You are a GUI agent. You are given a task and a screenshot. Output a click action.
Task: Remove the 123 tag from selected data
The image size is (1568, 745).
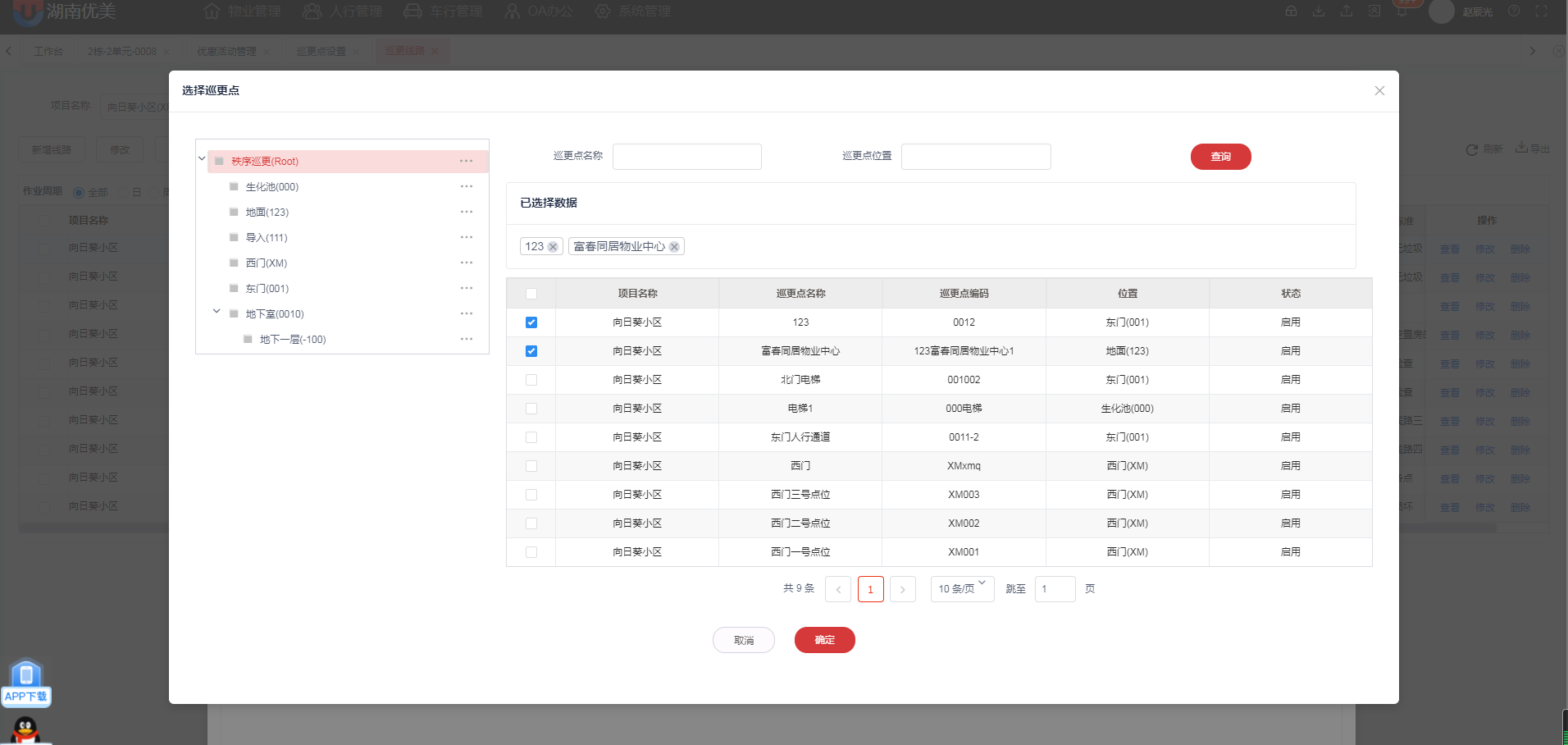coord(553,247)
